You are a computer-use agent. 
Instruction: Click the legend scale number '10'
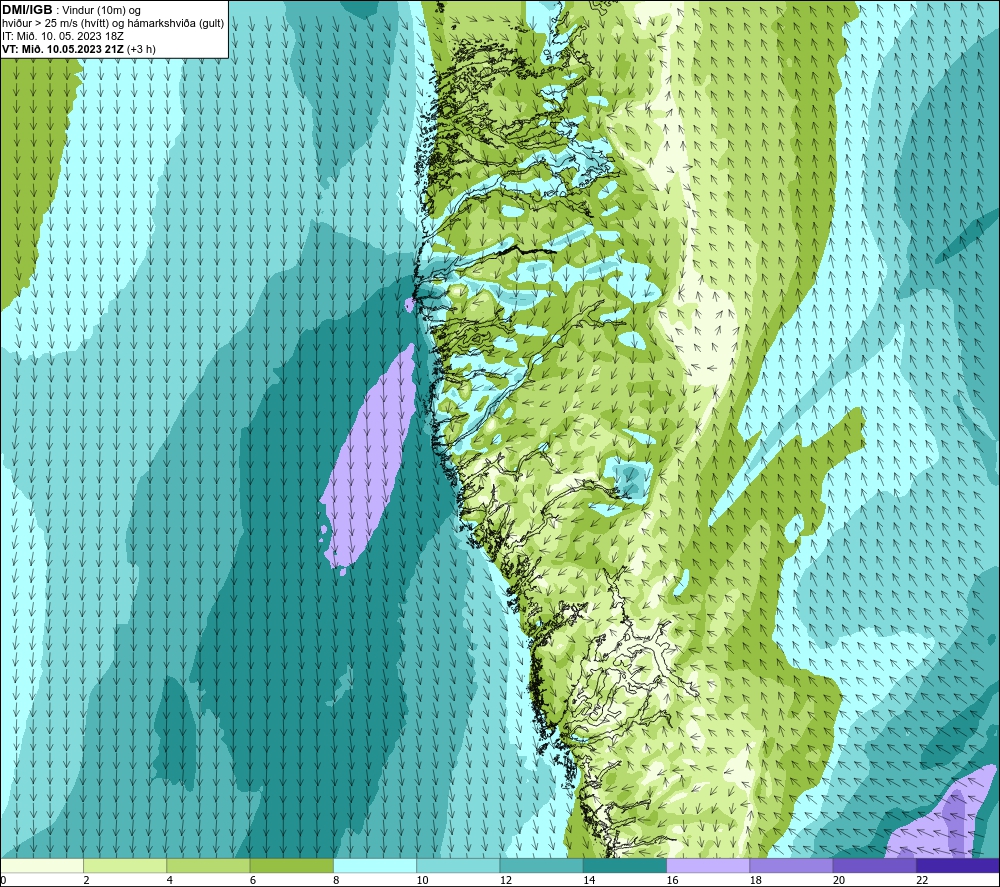422,880
